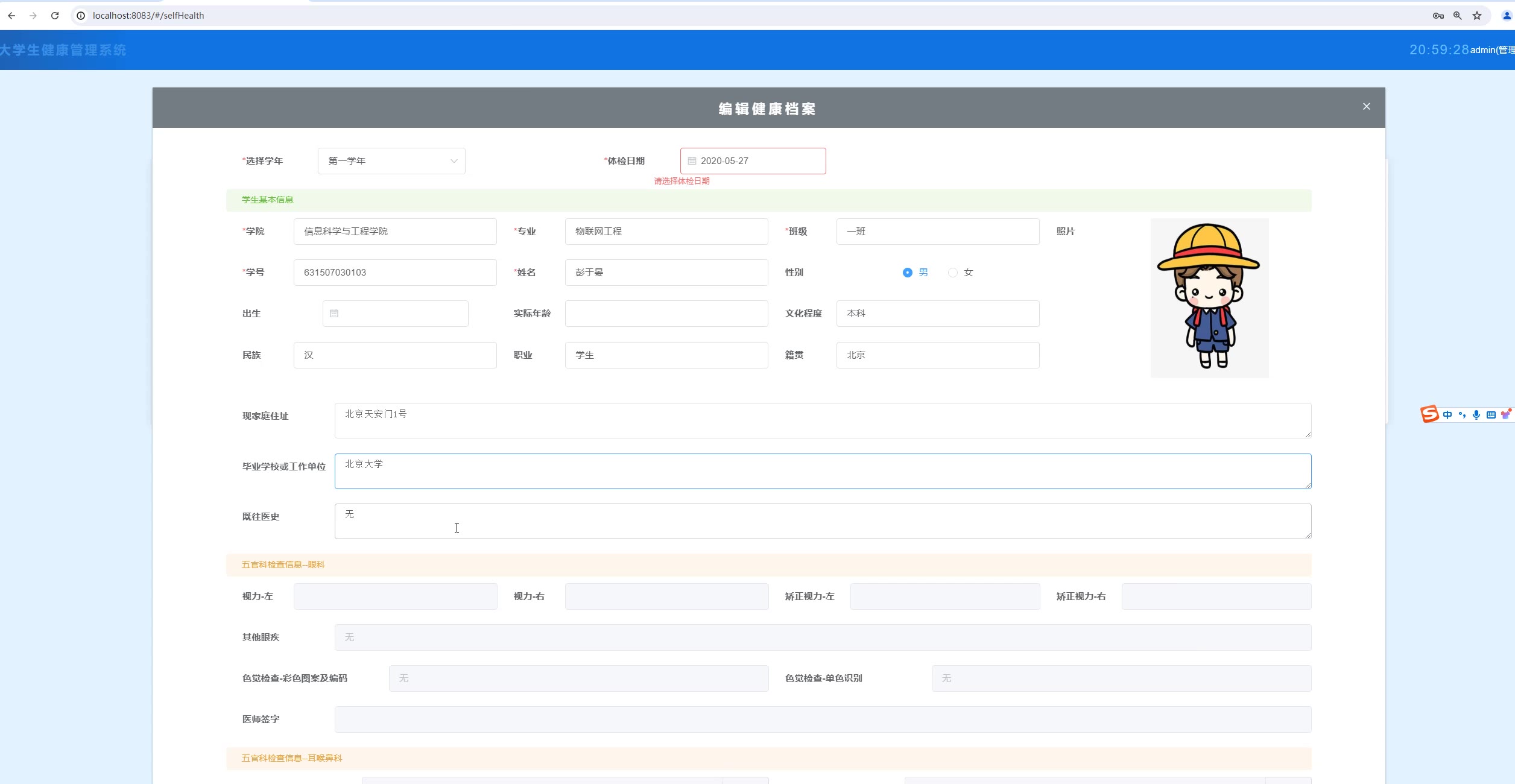
Task: Click the 学生基本信息 section header
Action: [x=769, y=200]
